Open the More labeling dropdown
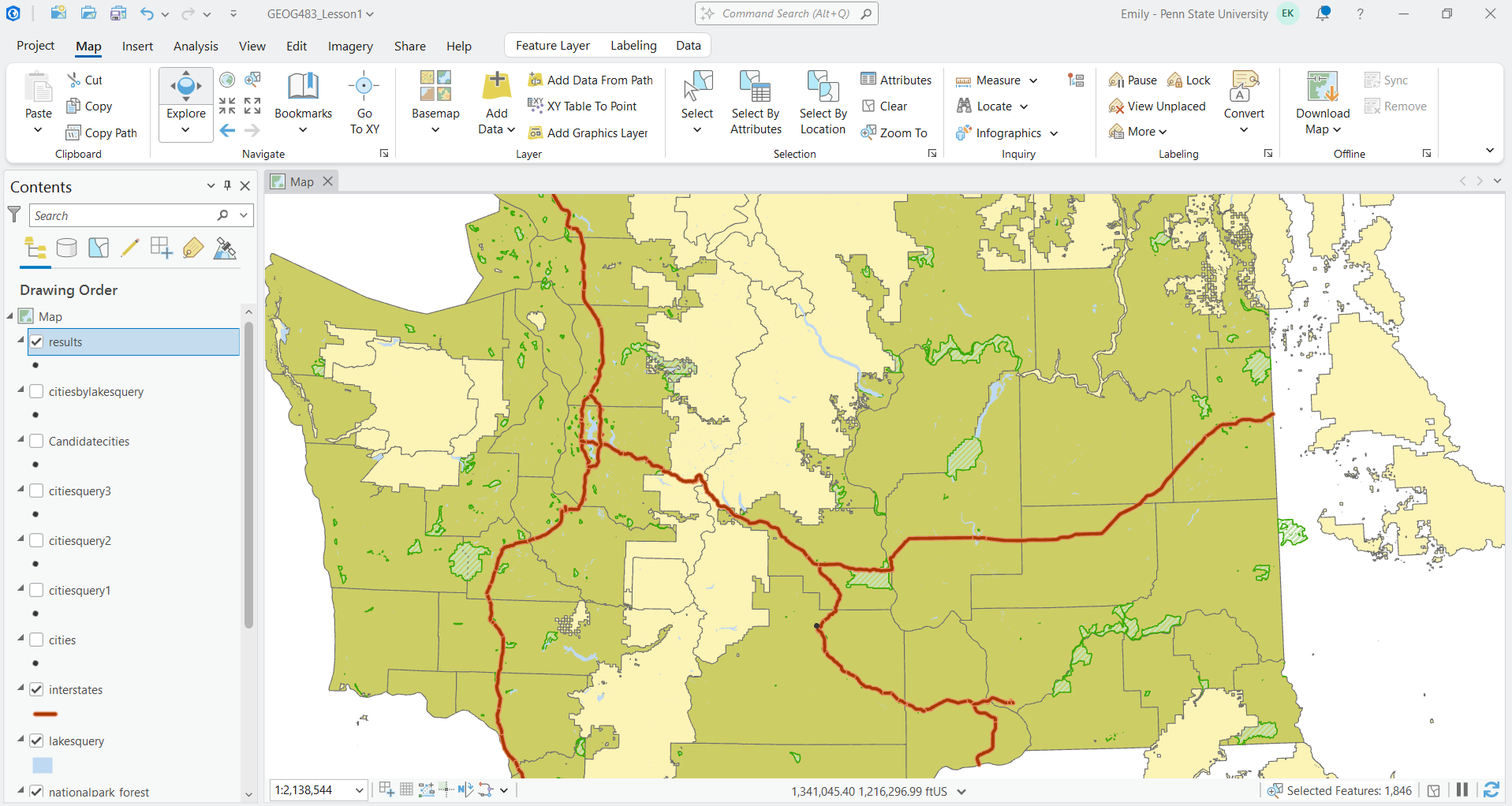 (1138, 132)
